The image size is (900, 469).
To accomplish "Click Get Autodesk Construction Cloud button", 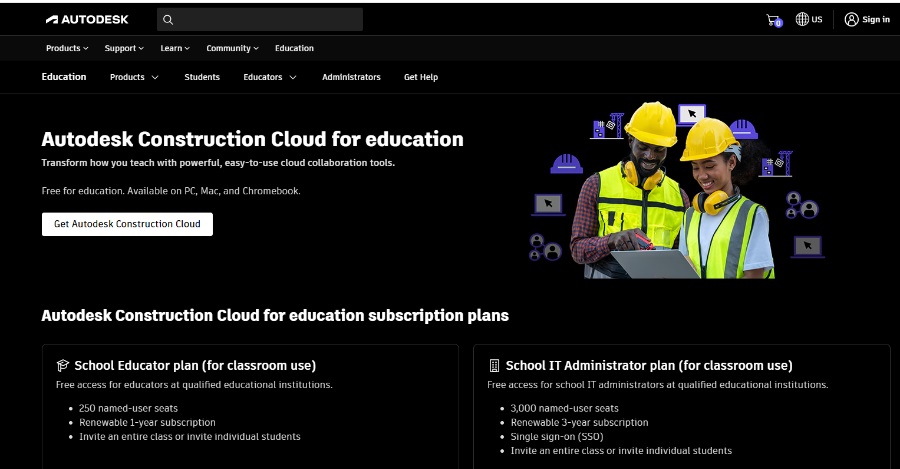I will pyautogui.click(x=127, y=224).
